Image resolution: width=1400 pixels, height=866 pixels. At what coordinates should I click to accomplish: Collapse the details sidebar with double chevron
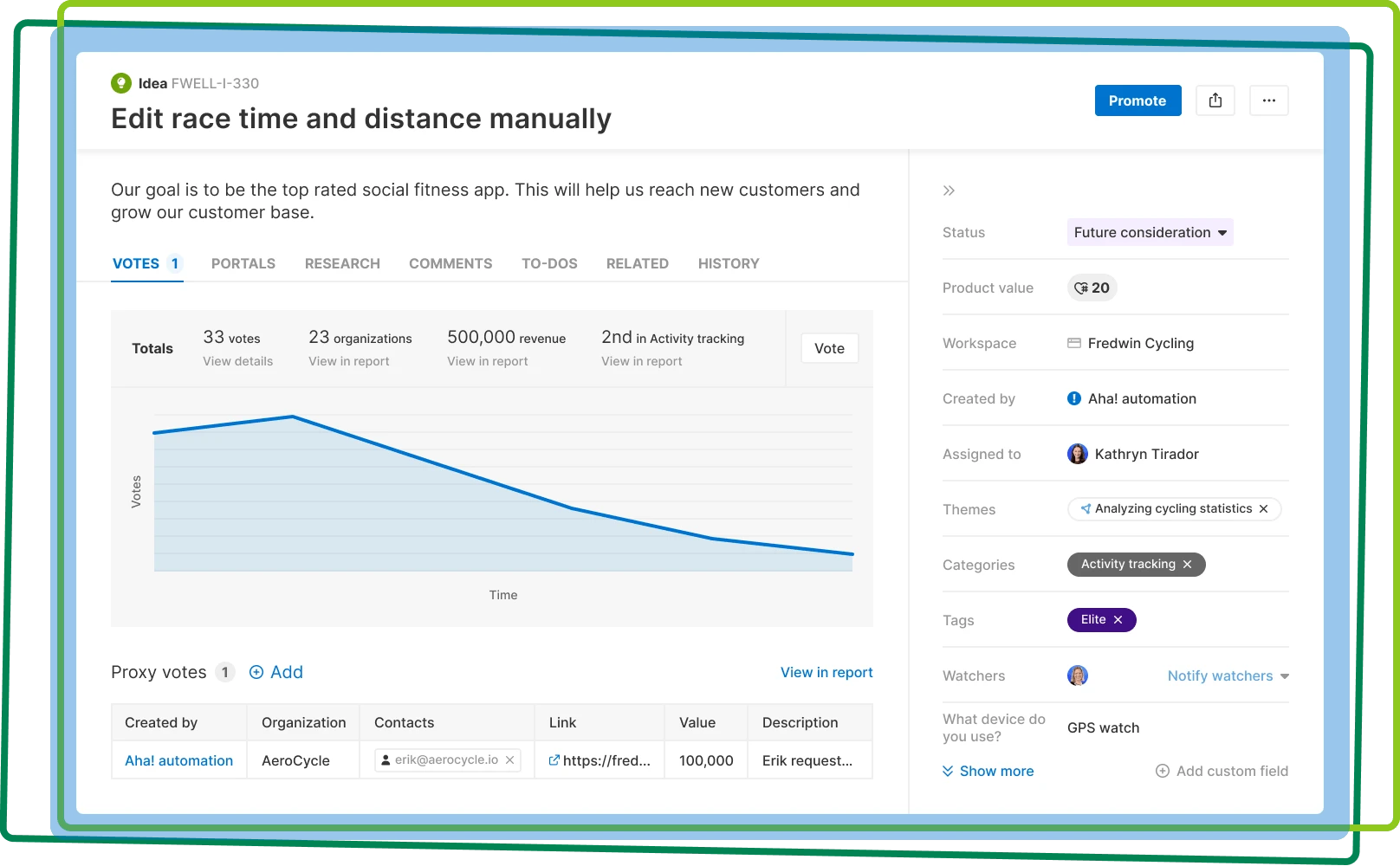pos(949,191)
